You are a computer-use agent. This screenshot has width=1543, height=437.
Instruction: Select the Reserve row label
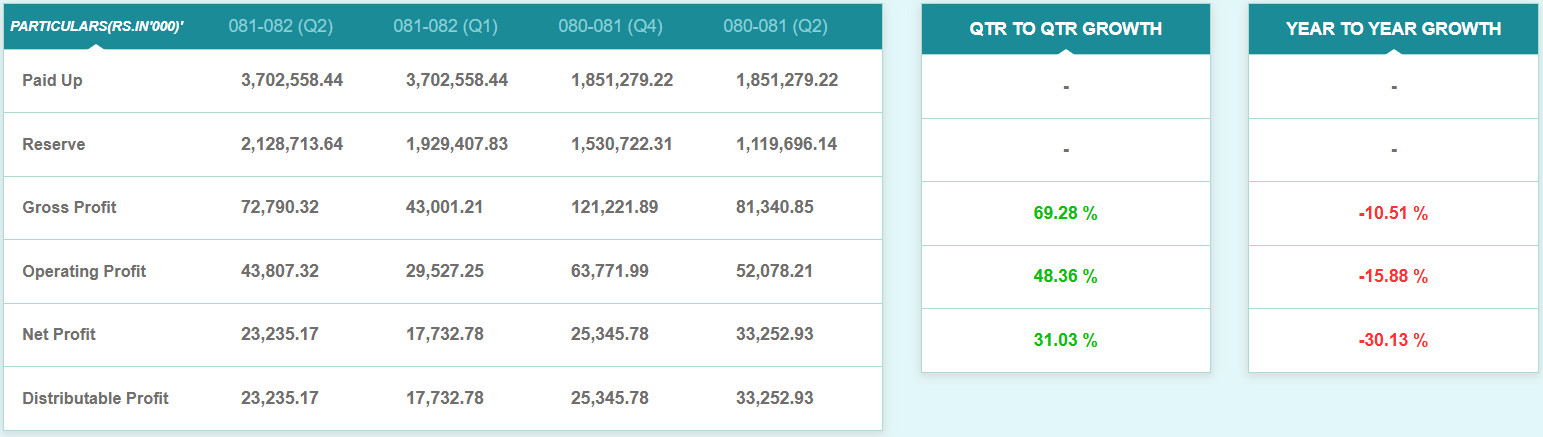54,144
